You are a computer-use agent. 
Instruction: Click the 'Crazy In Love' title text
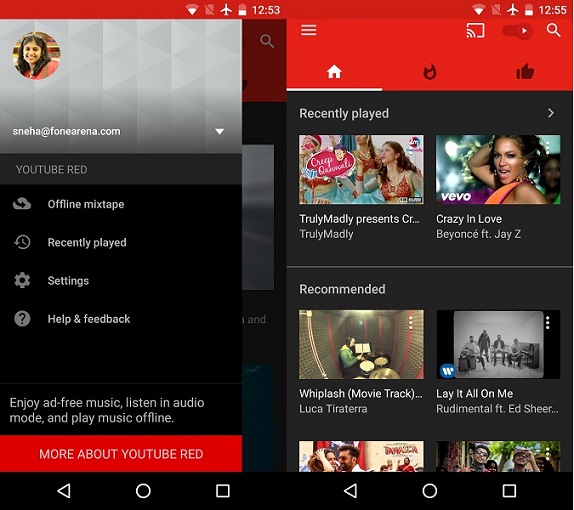(x=469, y=219)
